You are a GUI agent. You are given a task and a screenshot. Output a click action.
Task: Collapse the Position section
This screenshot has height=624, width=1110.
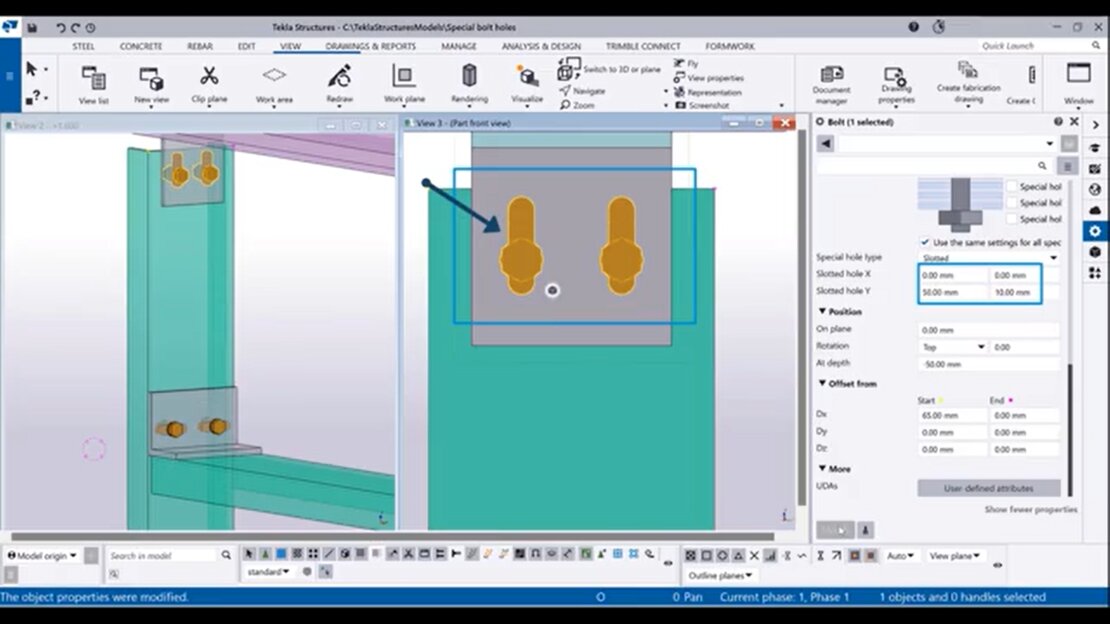pos(822,311)
